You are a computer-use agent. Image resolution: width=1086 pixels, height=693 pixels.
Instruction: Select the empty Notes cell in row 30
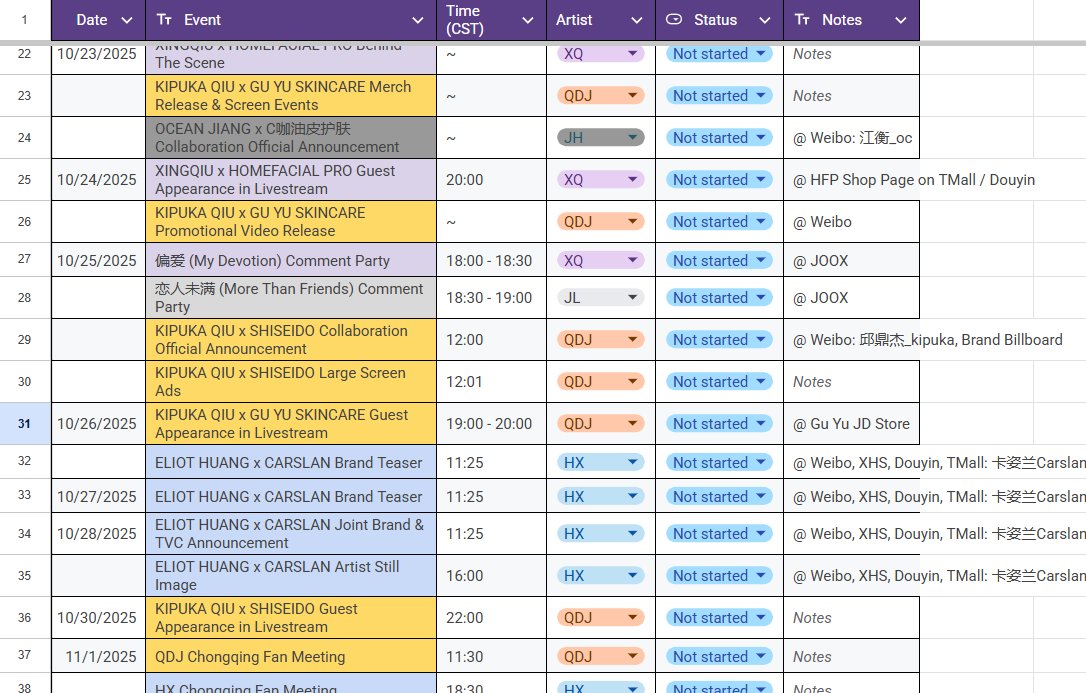[851, 381]
